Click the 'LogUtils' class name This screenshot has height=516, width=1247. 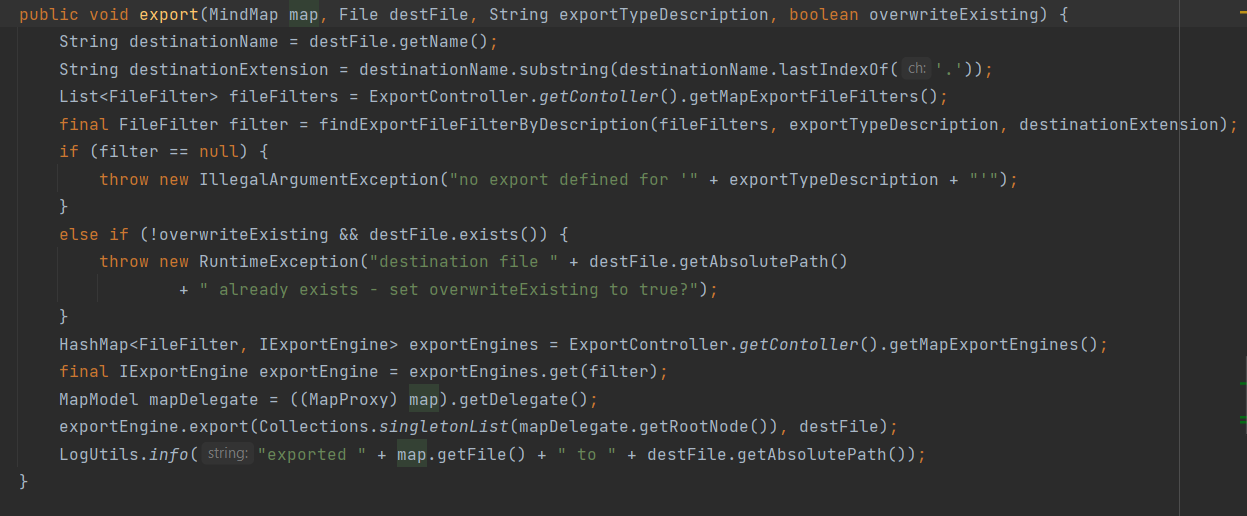[99, 454]
